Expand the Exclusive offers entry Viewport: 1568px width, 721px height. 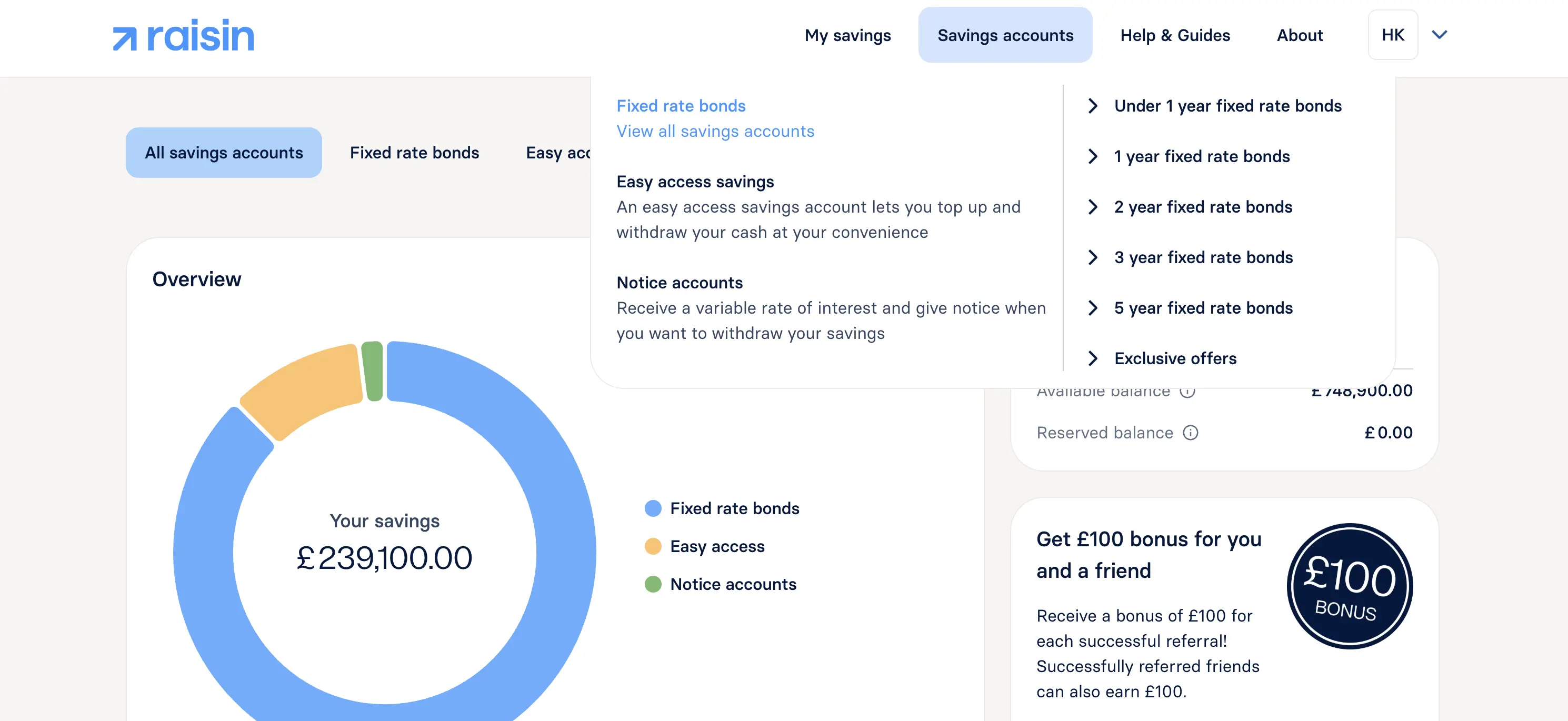pos(1175,358)
